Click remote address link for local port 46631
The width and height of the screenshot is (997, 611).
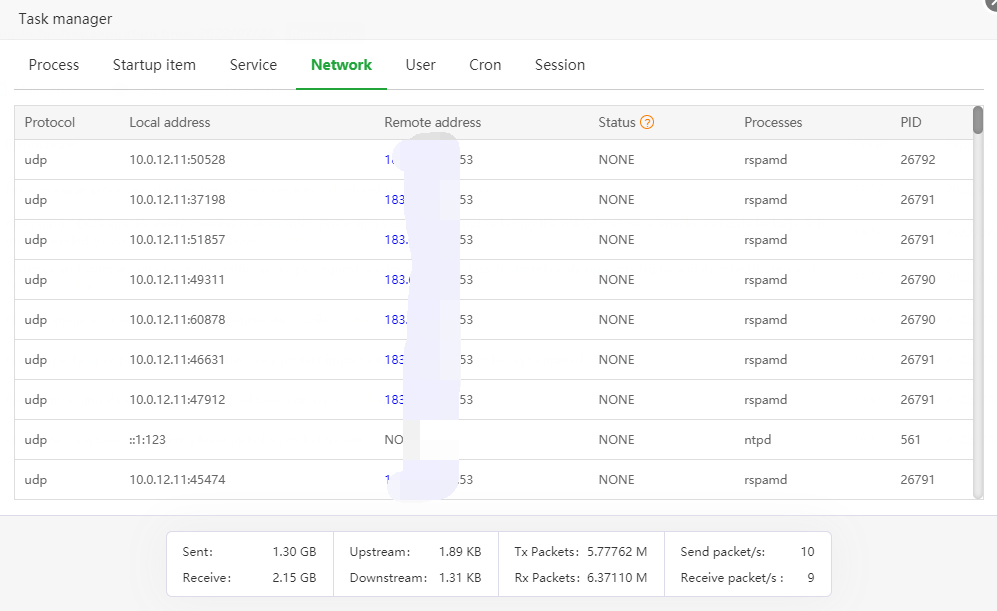click(395, 360)
